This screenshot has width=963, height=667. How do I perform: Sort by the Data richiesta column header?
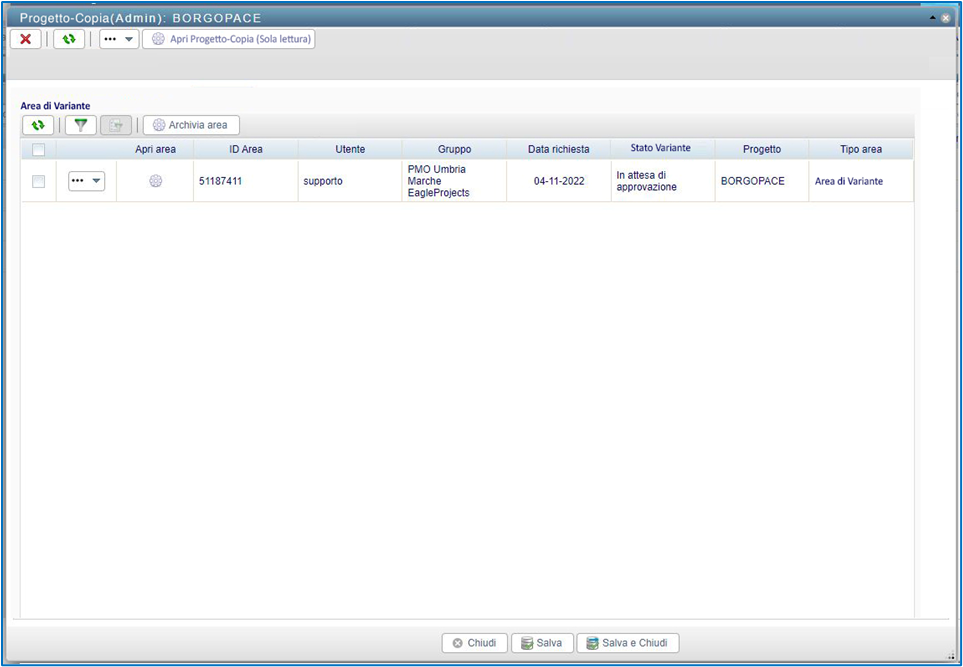coord(558,149)
